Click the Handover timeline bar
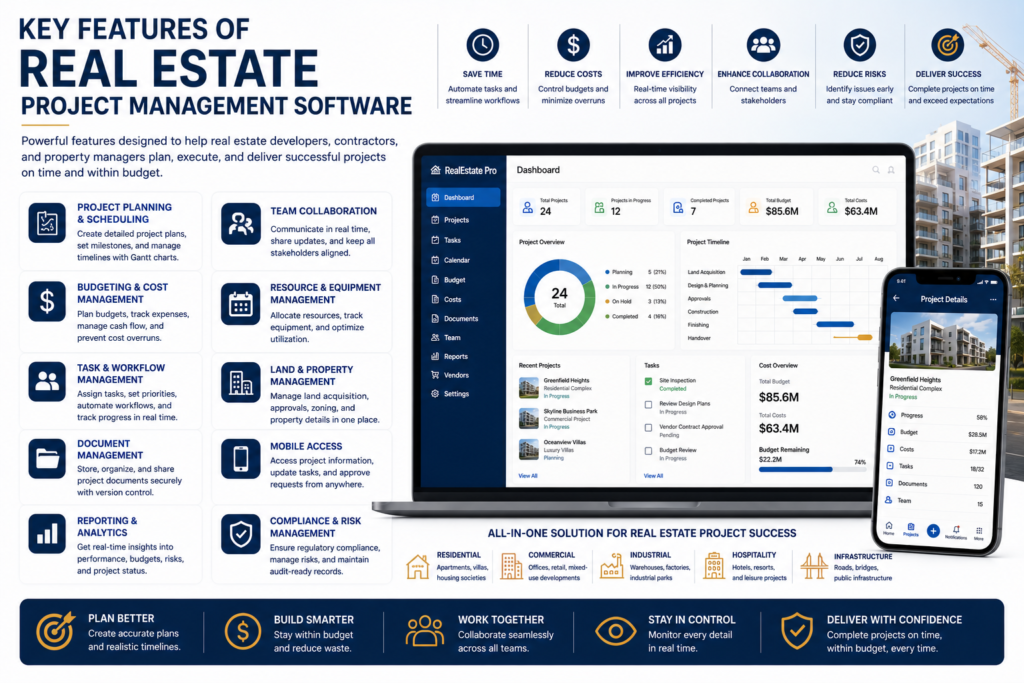The height and width of the screenshot is (683, 1024). [853, 338]
